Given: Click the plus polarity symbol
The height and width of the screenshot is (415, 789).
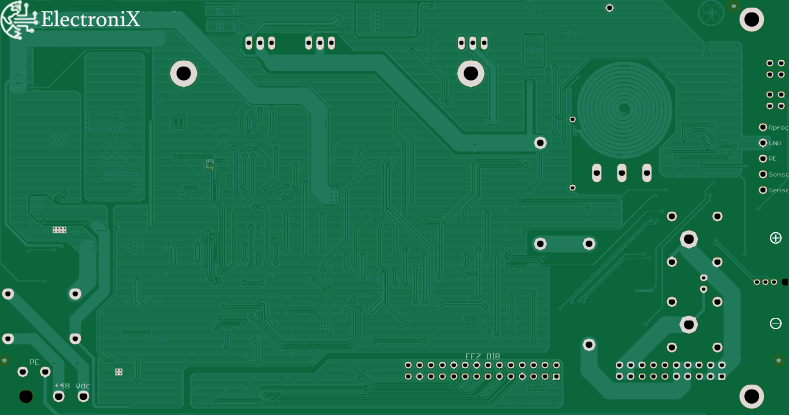Looking at the screenshot, I should click(x=775, y=237).
